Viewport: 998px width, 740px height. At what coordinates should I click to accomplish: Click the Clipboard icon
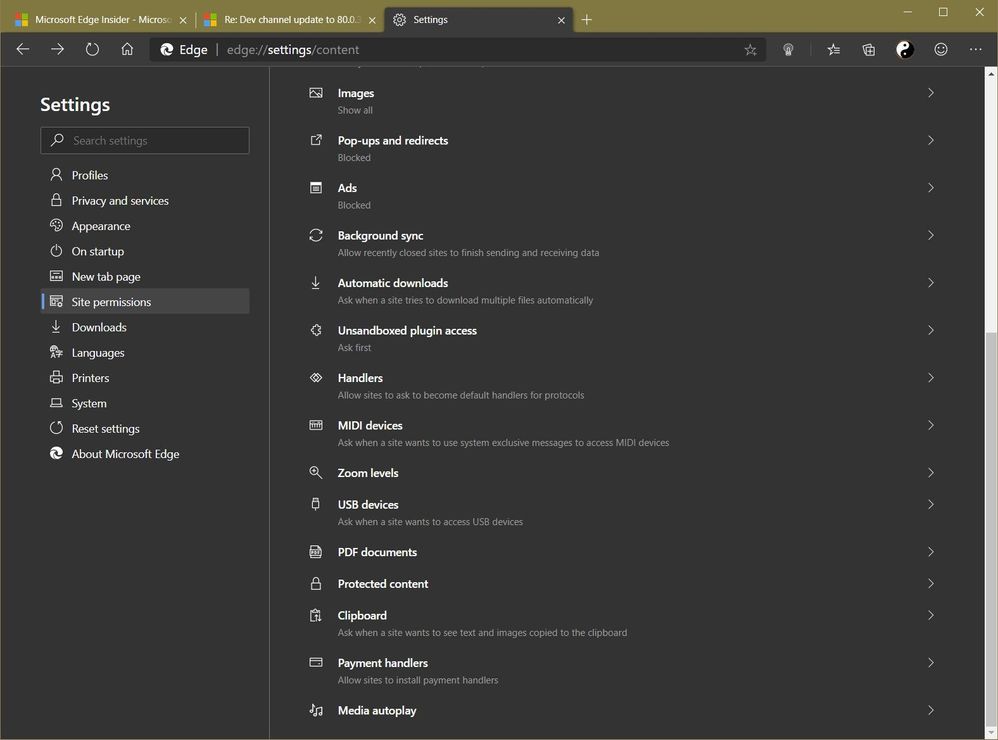[316, 615]
